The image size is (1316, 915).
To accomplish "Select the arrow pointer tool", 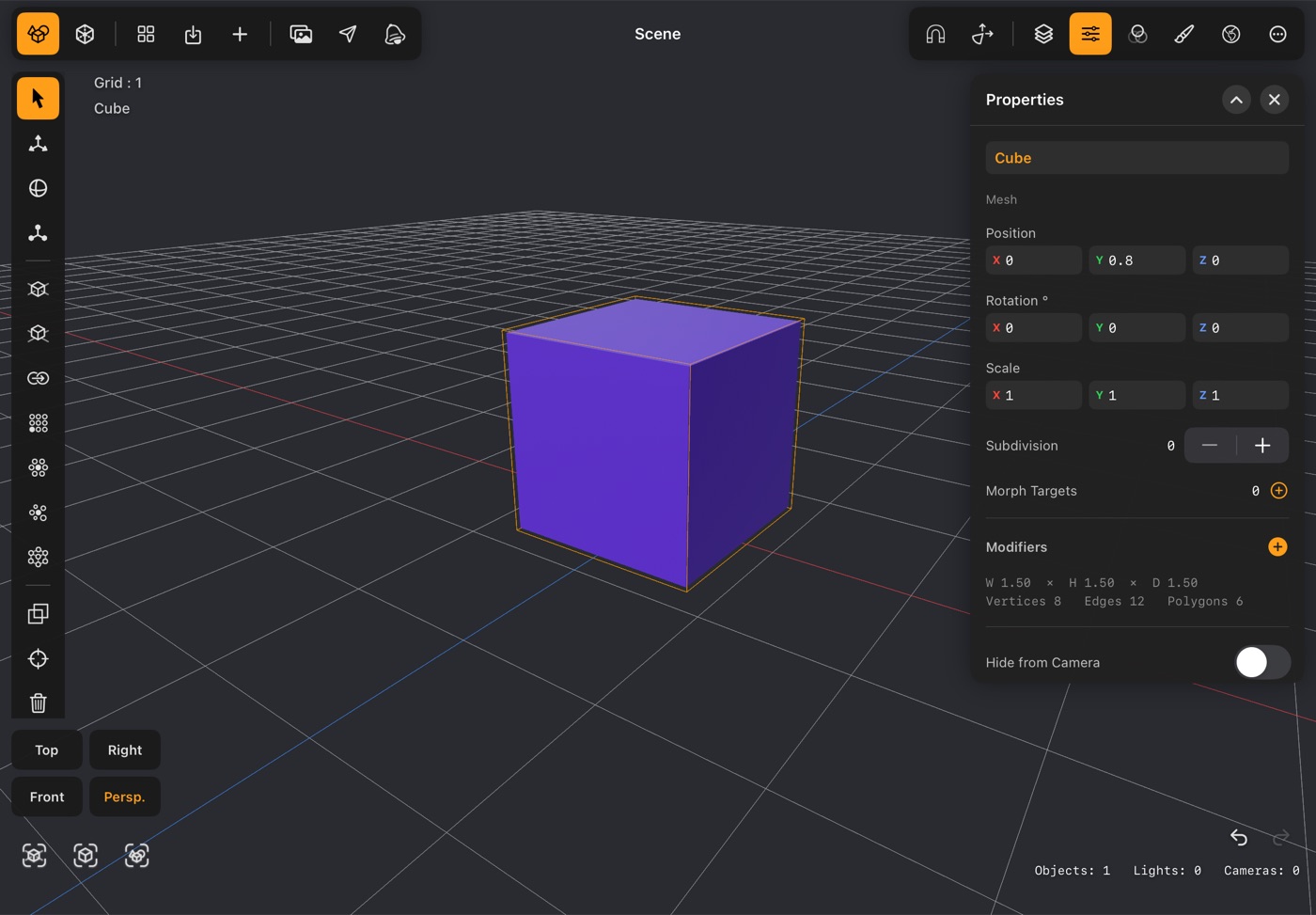I will [x=38, y=99].
